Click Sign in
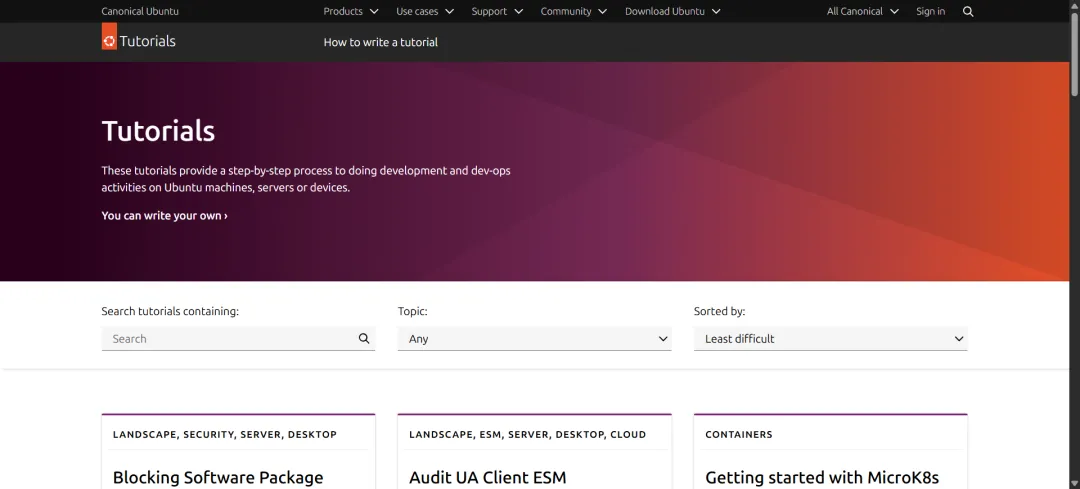Viewport: 1080px width, 489px height. (931, 11)
